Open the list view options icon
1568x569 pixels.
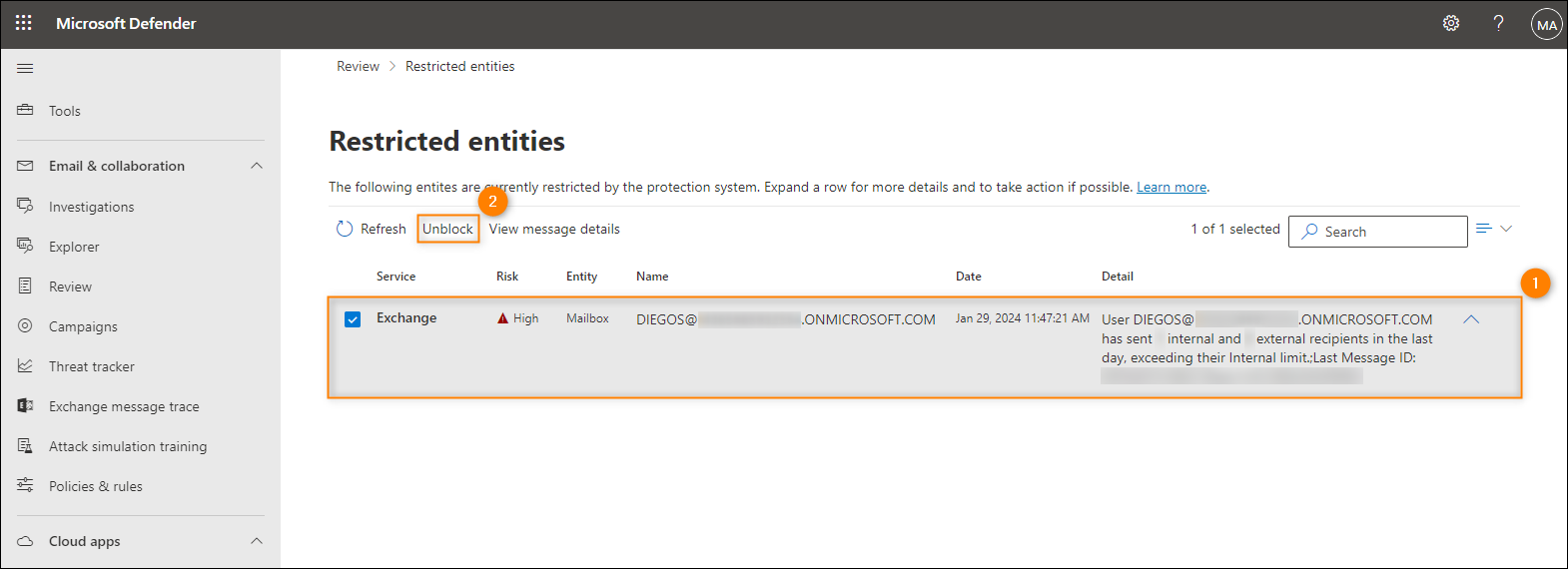pyautogui.click(x=1484, y=229)
